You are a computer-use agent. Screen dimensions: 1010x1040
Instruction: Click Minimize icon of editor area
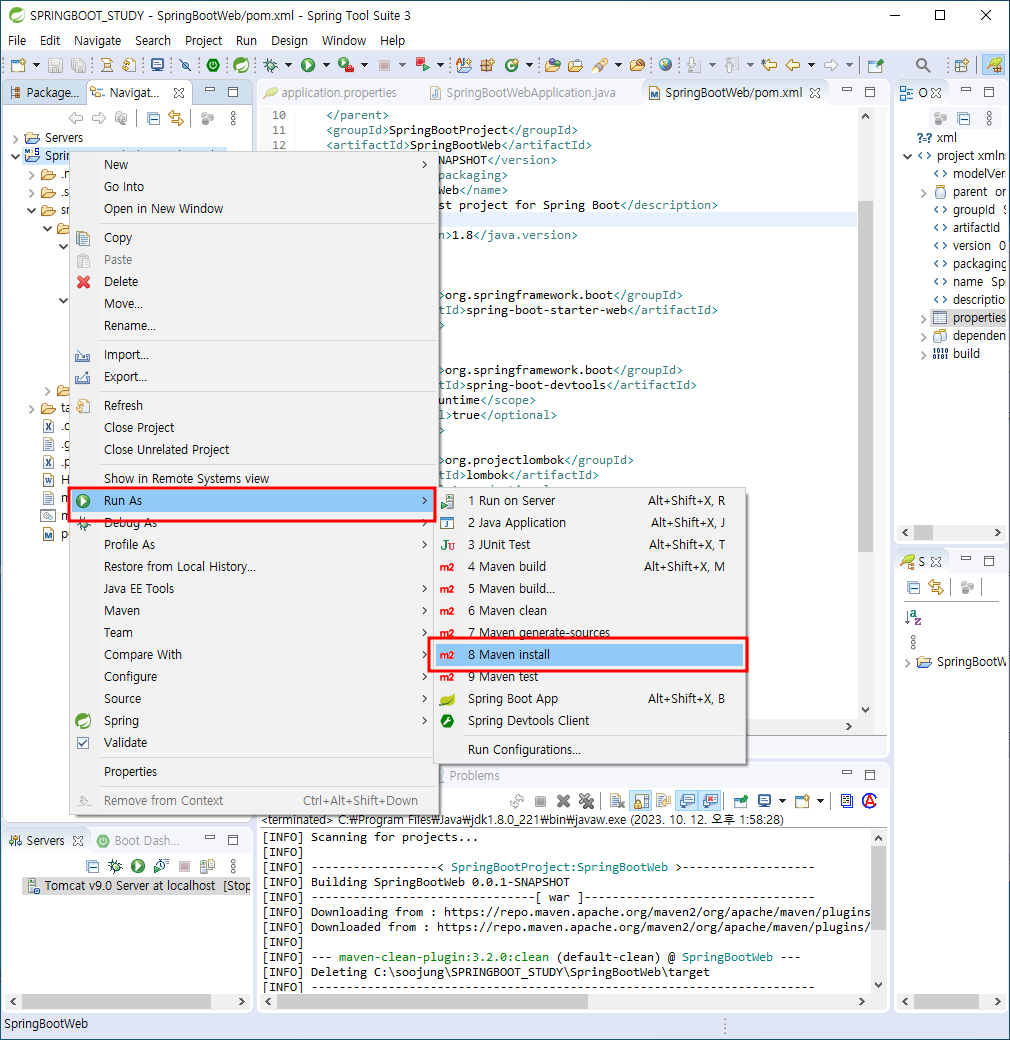[x=847, y=92]
